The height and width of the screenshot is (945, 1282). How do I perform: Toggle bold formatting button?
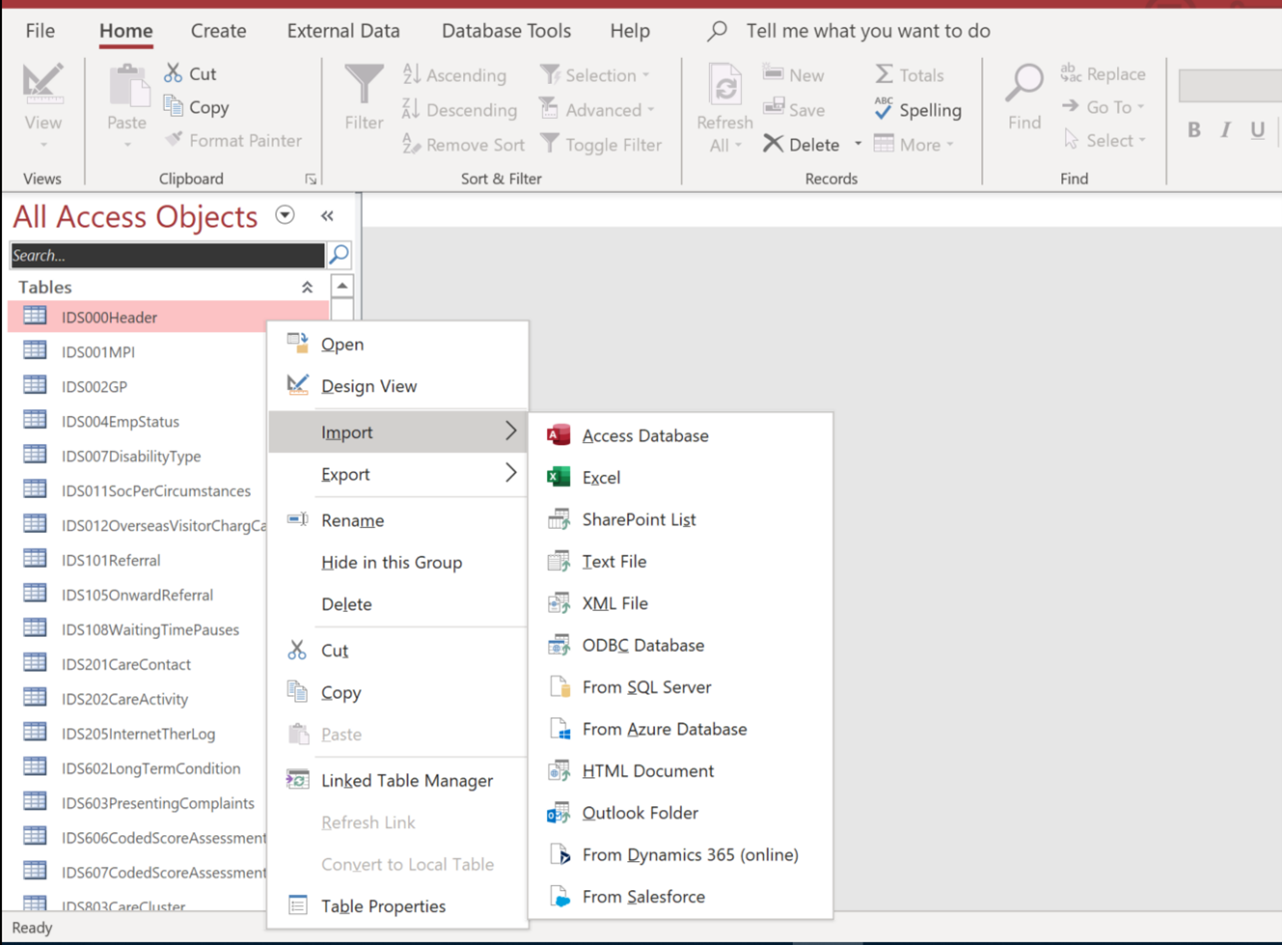coord(1194,130)
